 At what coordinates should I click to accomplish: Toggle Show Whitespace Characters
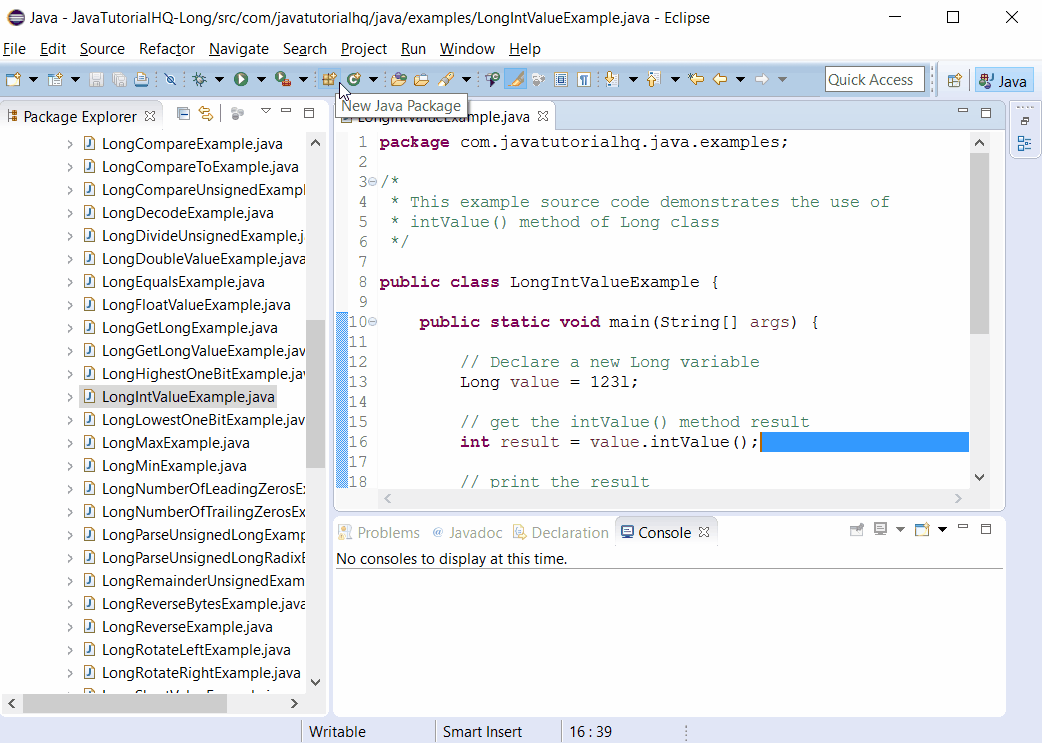tap(584, 78)
